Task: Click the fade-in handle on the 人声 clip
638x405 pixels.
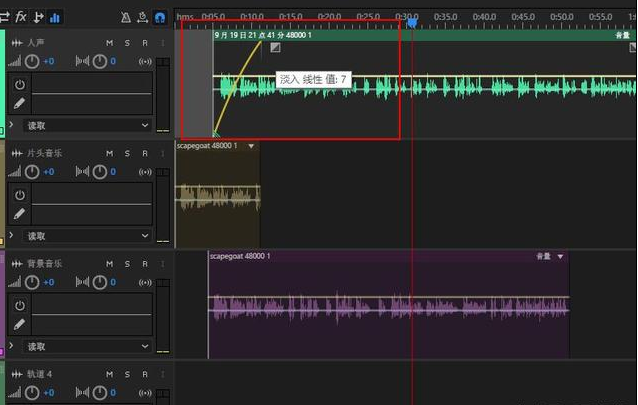Action: (275, 47)
